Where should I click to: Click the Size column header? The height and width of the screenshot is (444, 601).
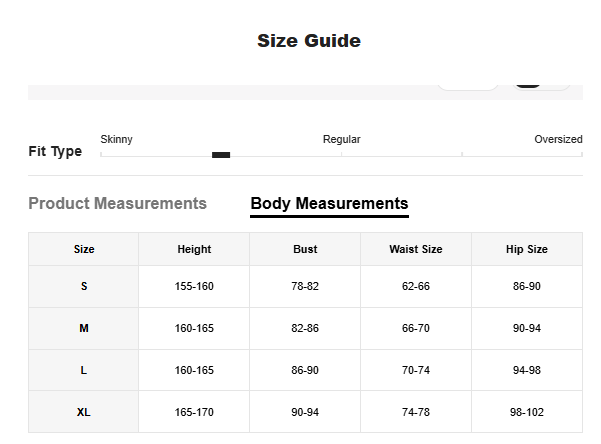tap(84, 250)
